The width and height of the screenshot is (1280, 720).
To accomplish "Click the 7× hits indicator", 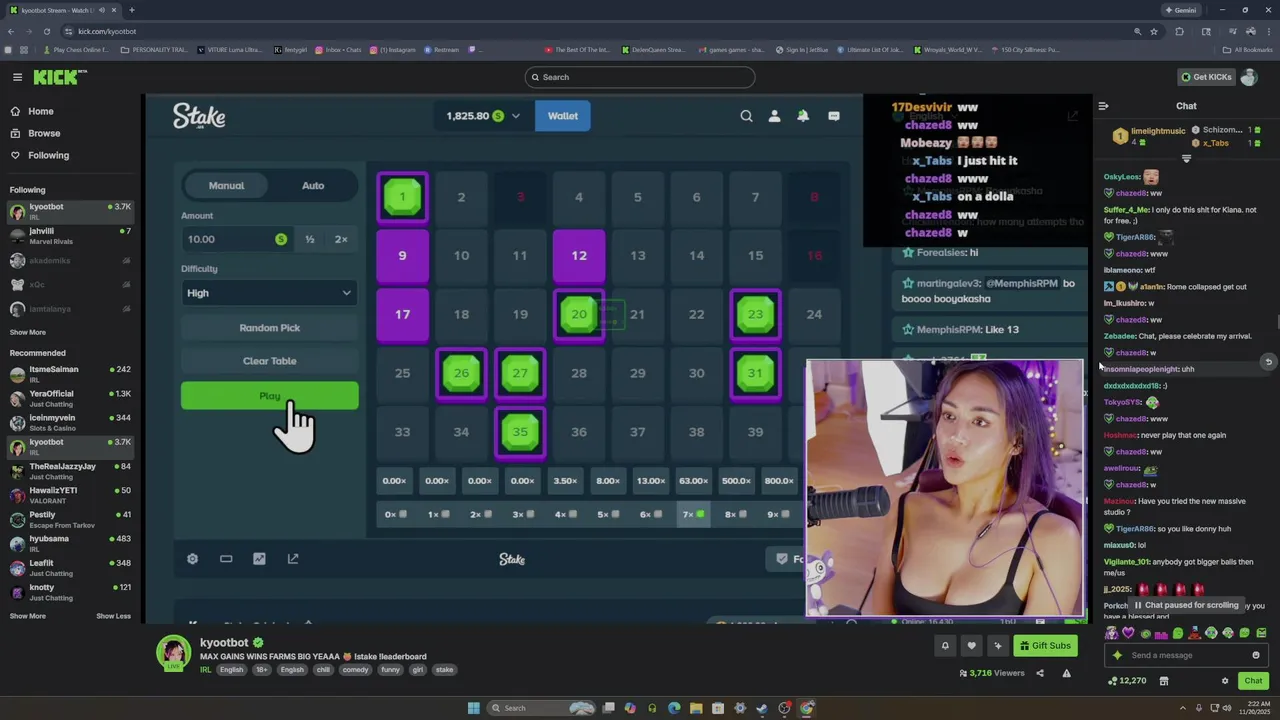I will [694, 514].
